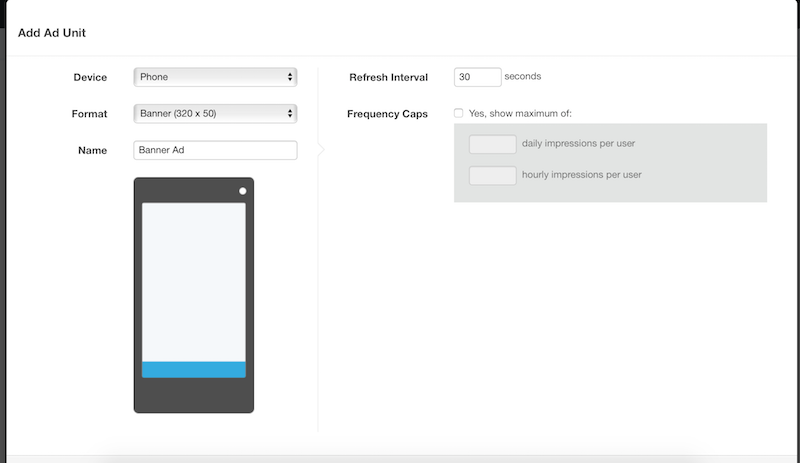This screenshot has width=800, height=463.
Task: Open the Format dropdown showing Banner (320 x 50)
Action: [215, 113]
